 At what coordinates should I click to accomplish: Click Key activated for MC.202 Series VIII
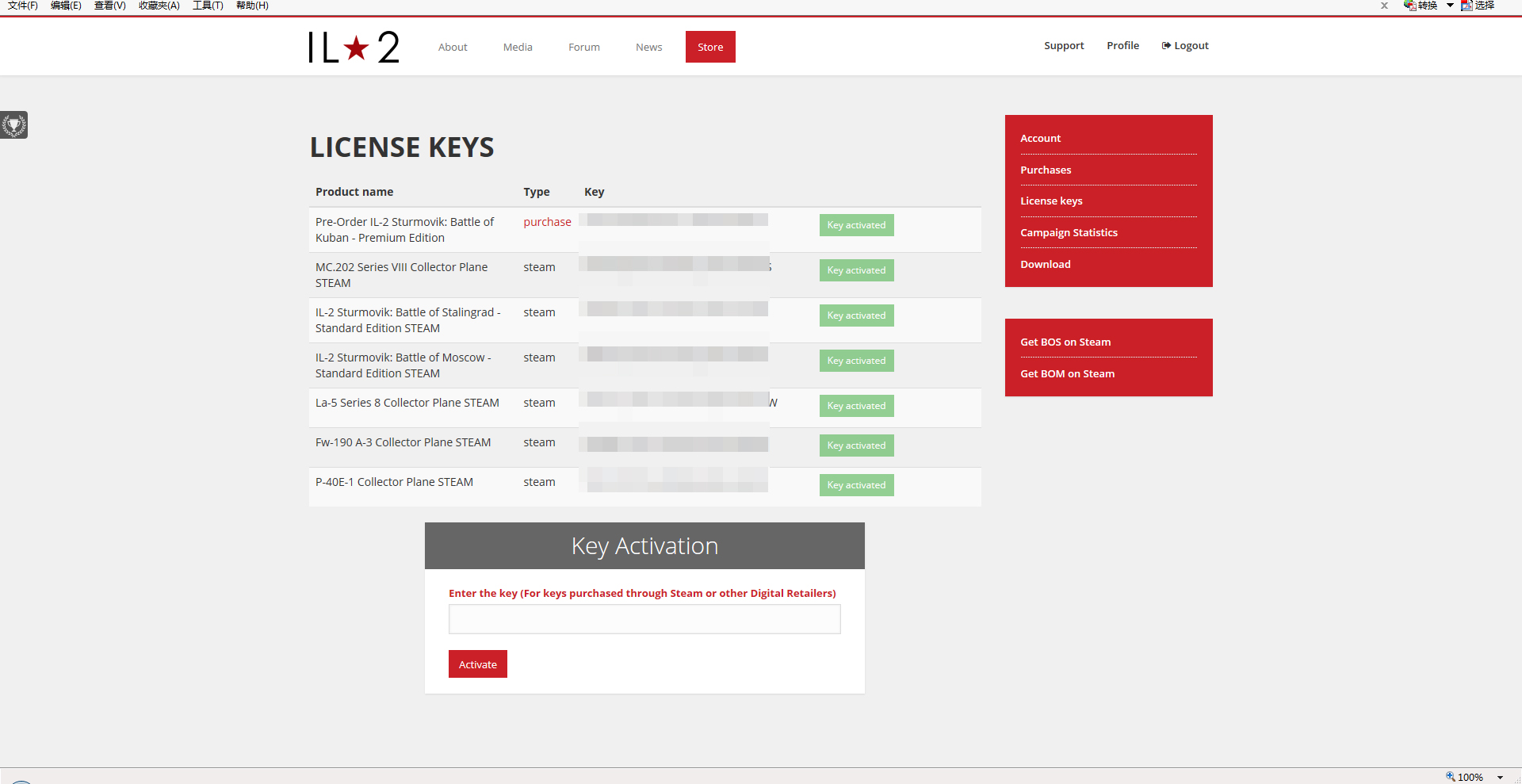click(x=856, y=270)
